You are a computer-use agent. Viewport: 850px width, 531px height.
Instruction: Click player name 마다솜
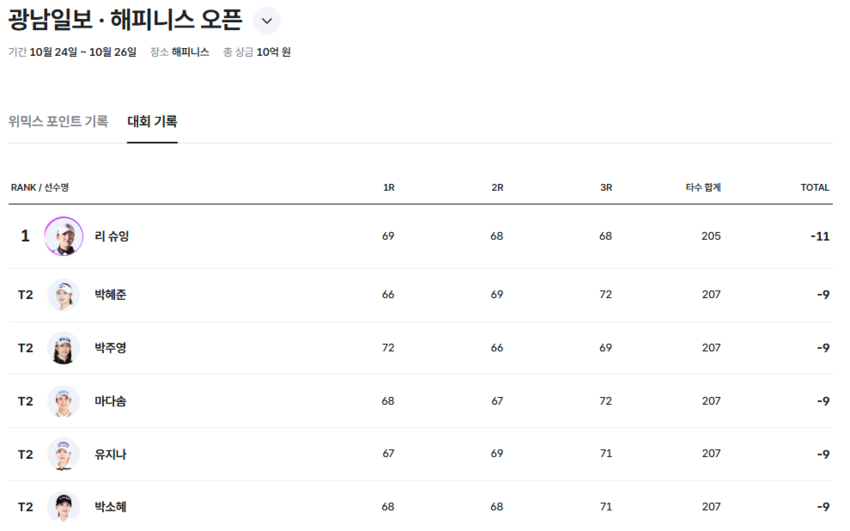110,401
